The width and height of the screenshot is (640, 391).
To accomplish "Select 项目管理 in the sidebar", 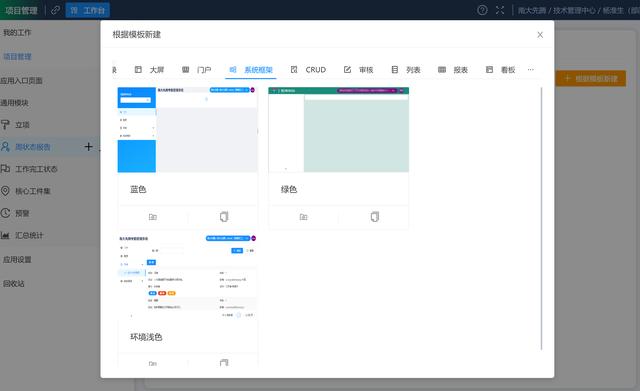I will point(17,56).
